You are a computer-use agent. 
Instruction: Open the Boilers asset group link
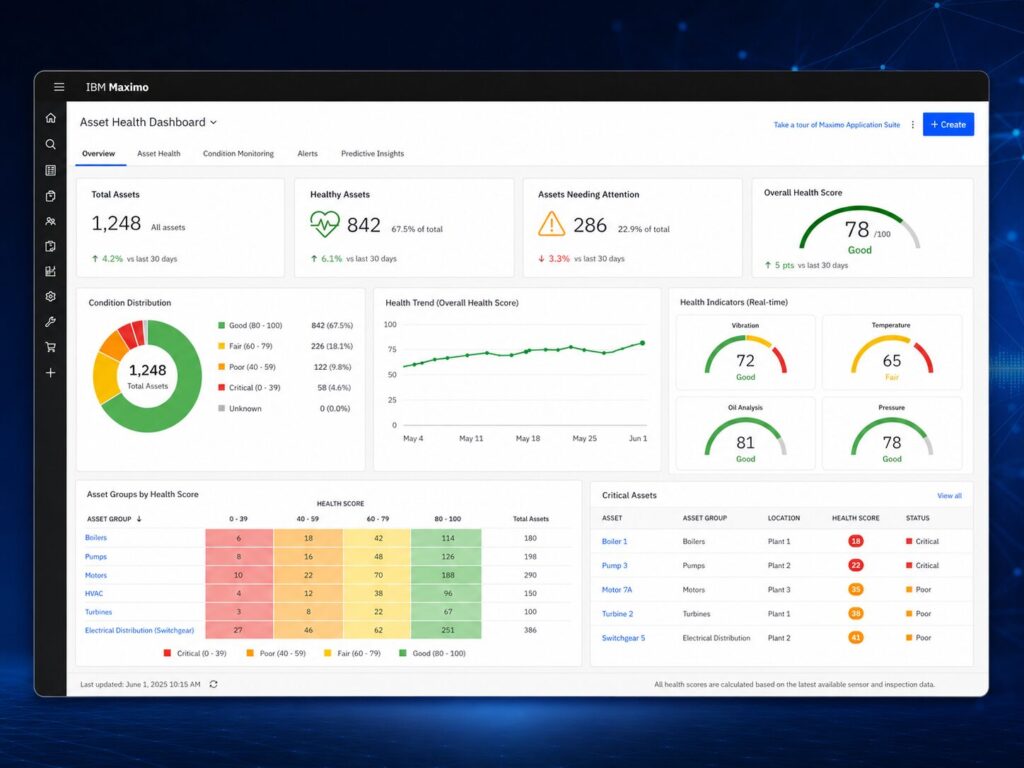point(96,538)
